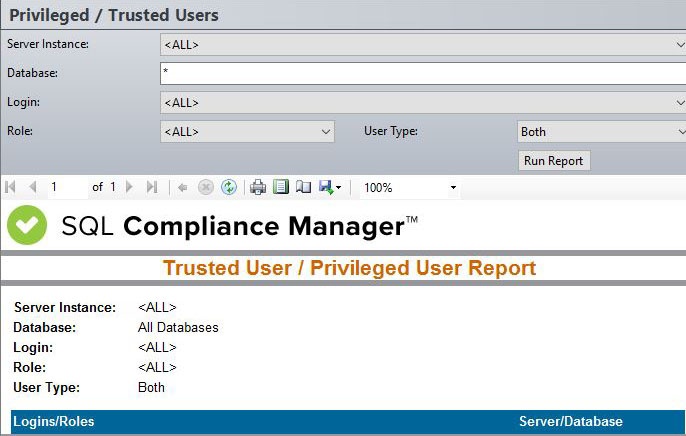Click the Print report icon
The image size is (686, 436).
click(258, 187)
